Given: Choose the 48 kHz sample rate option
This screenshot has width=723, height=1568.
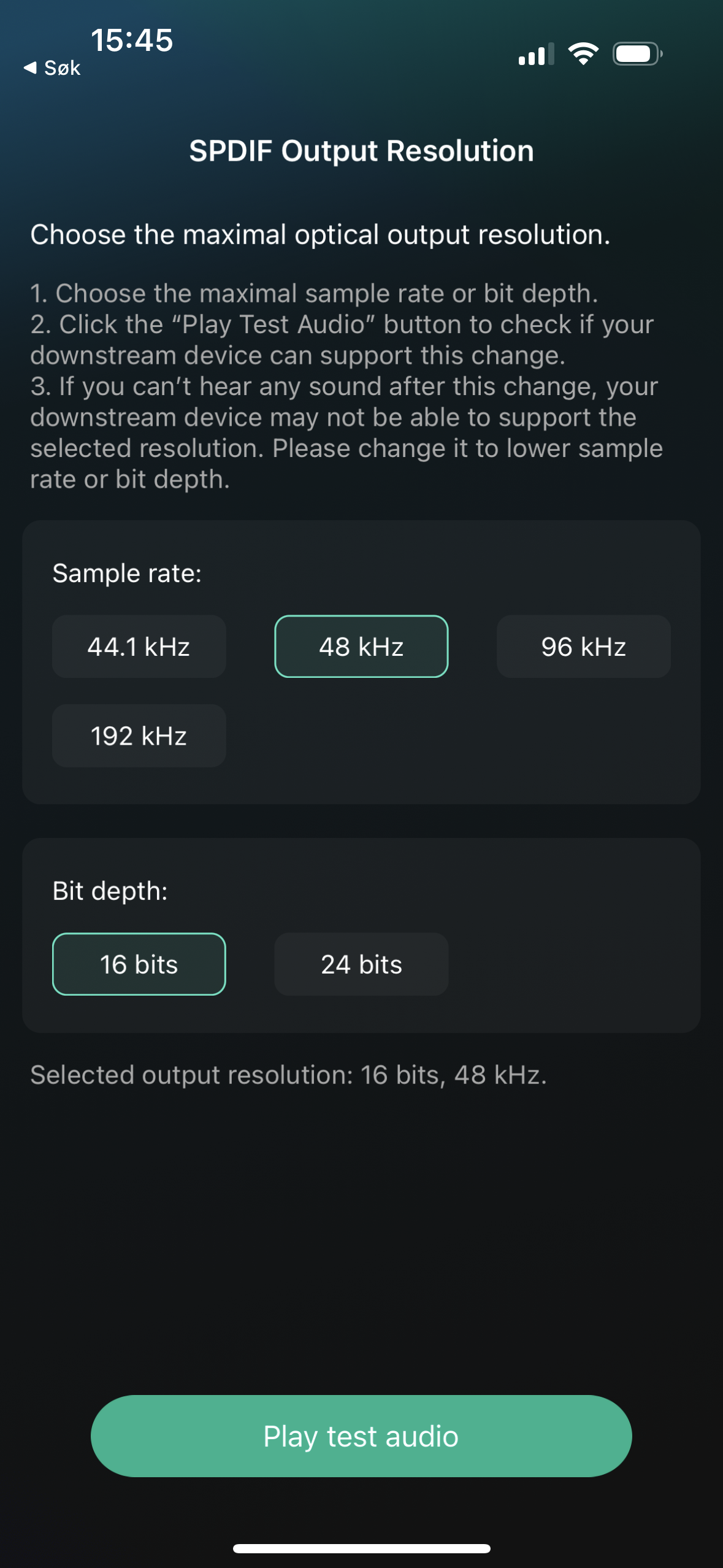Looking at the screenshot, I should point(361,647).
